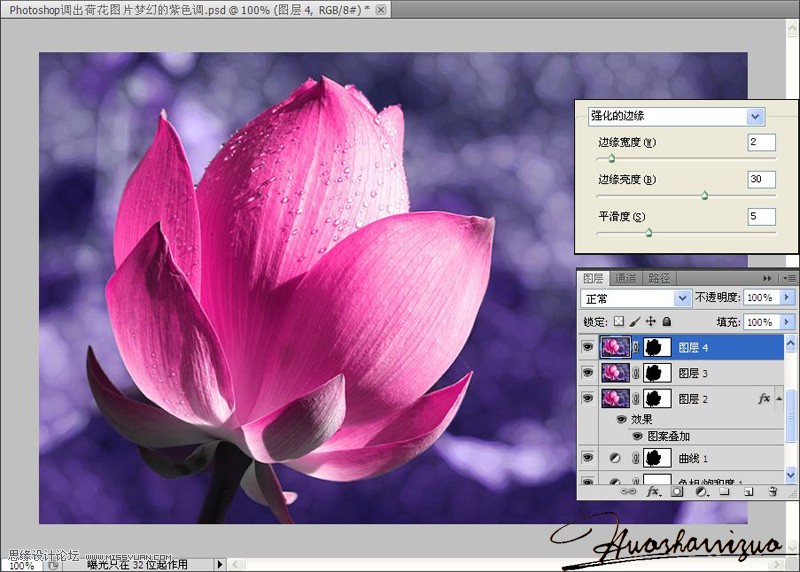This screenshot has width=800, height=572.
Task: Select 曲线 1 layer row
Action: click(681, 458)
